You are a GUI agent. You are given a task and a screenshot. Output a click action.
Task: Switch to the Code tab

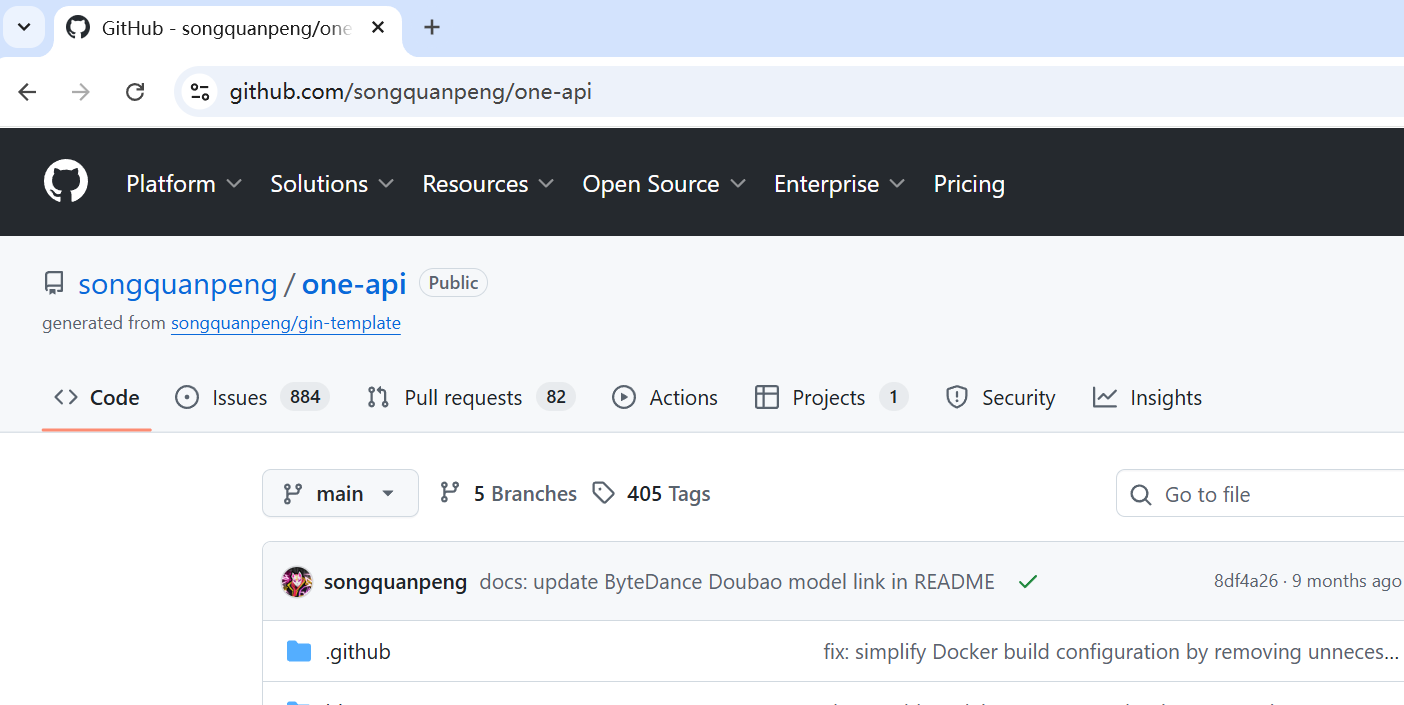tap(96, 397)
